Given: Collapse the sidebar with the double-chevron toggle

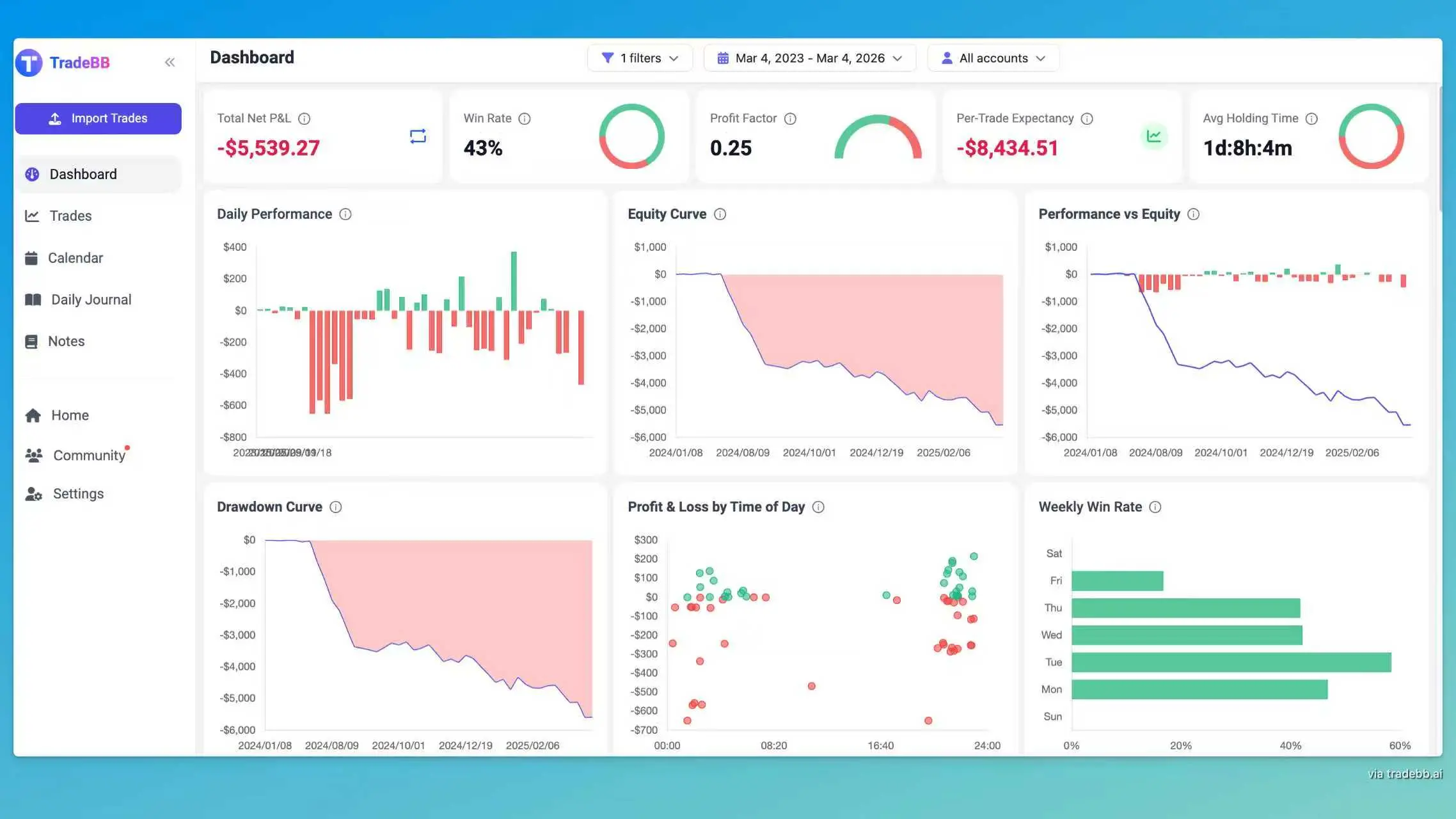Looking at the screenshot, I should [x=170, y=61].
